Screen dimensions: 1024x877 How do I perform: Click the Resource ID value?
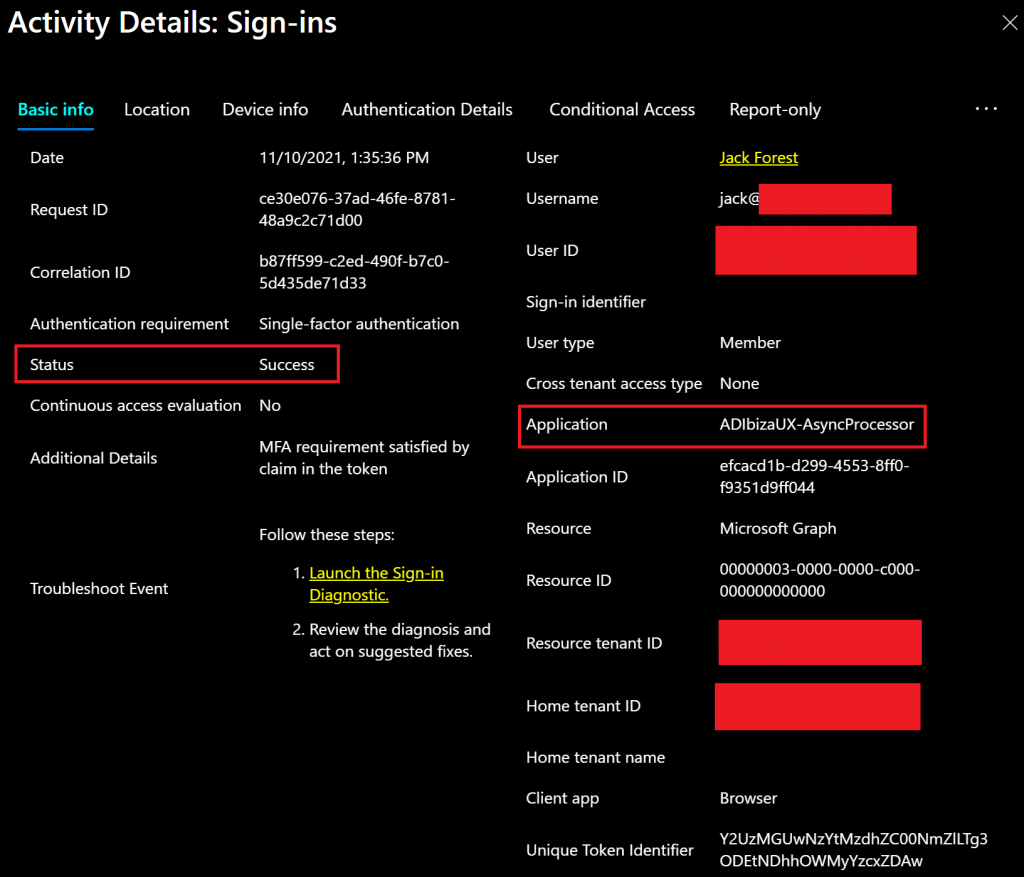point(820,580)
